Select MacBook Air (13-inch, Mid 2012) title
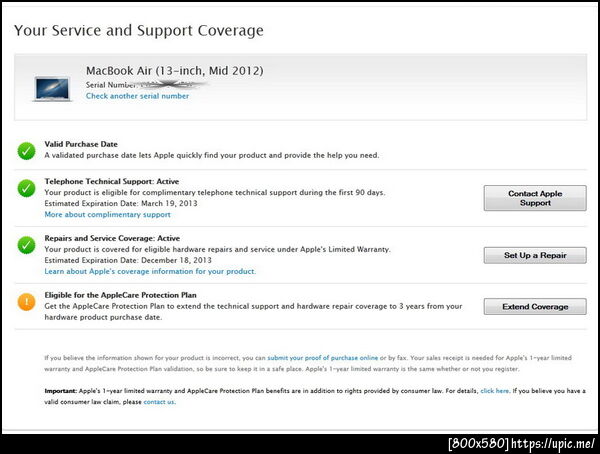Screen dimensions: 600x454 [x=174, y=71]
